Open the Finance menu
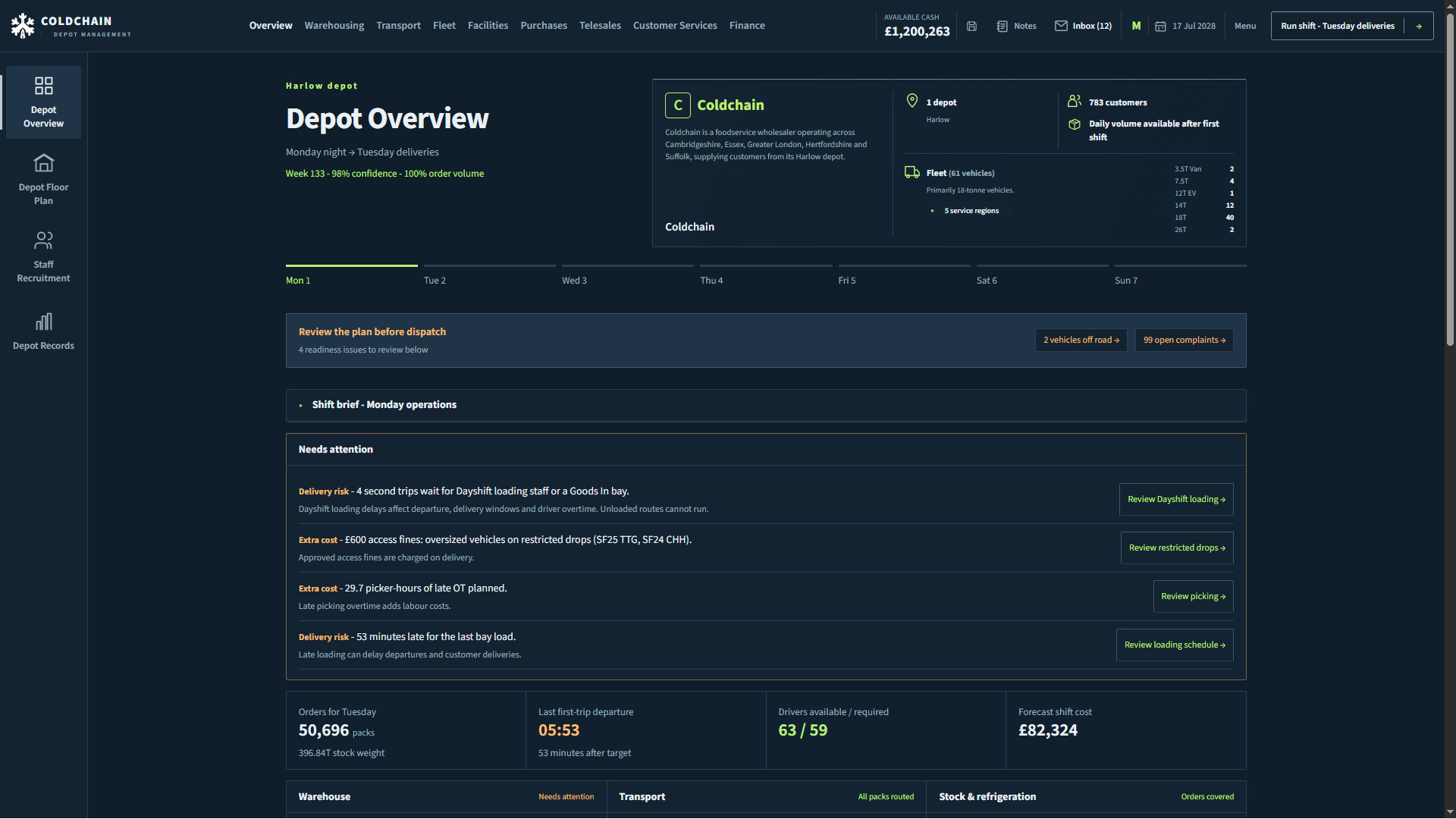The width and height of the screenshot is (1456, 819). [x=747, y=26]
